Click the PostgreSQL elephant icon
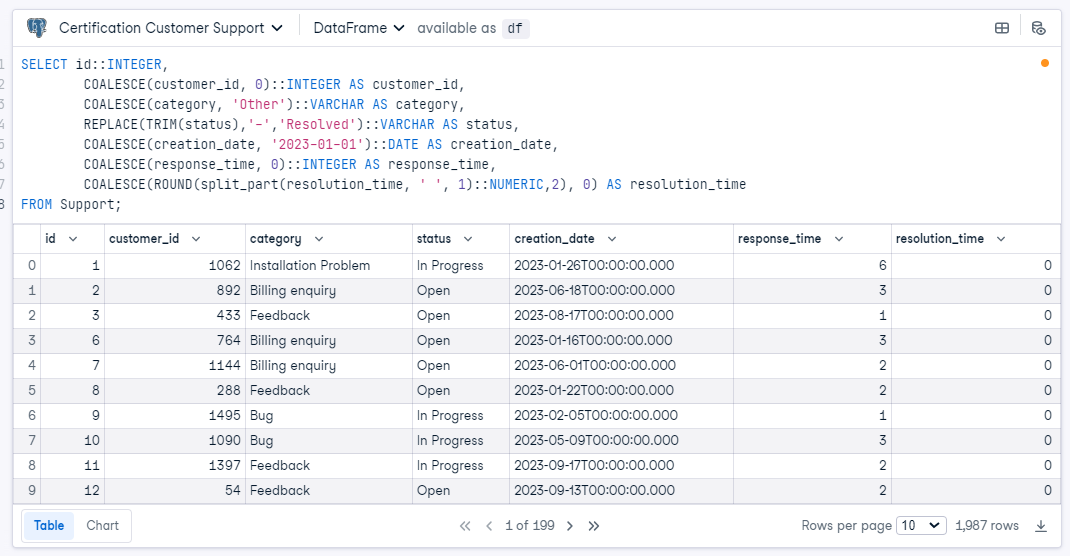The image size is (1070, 556). 37,28
